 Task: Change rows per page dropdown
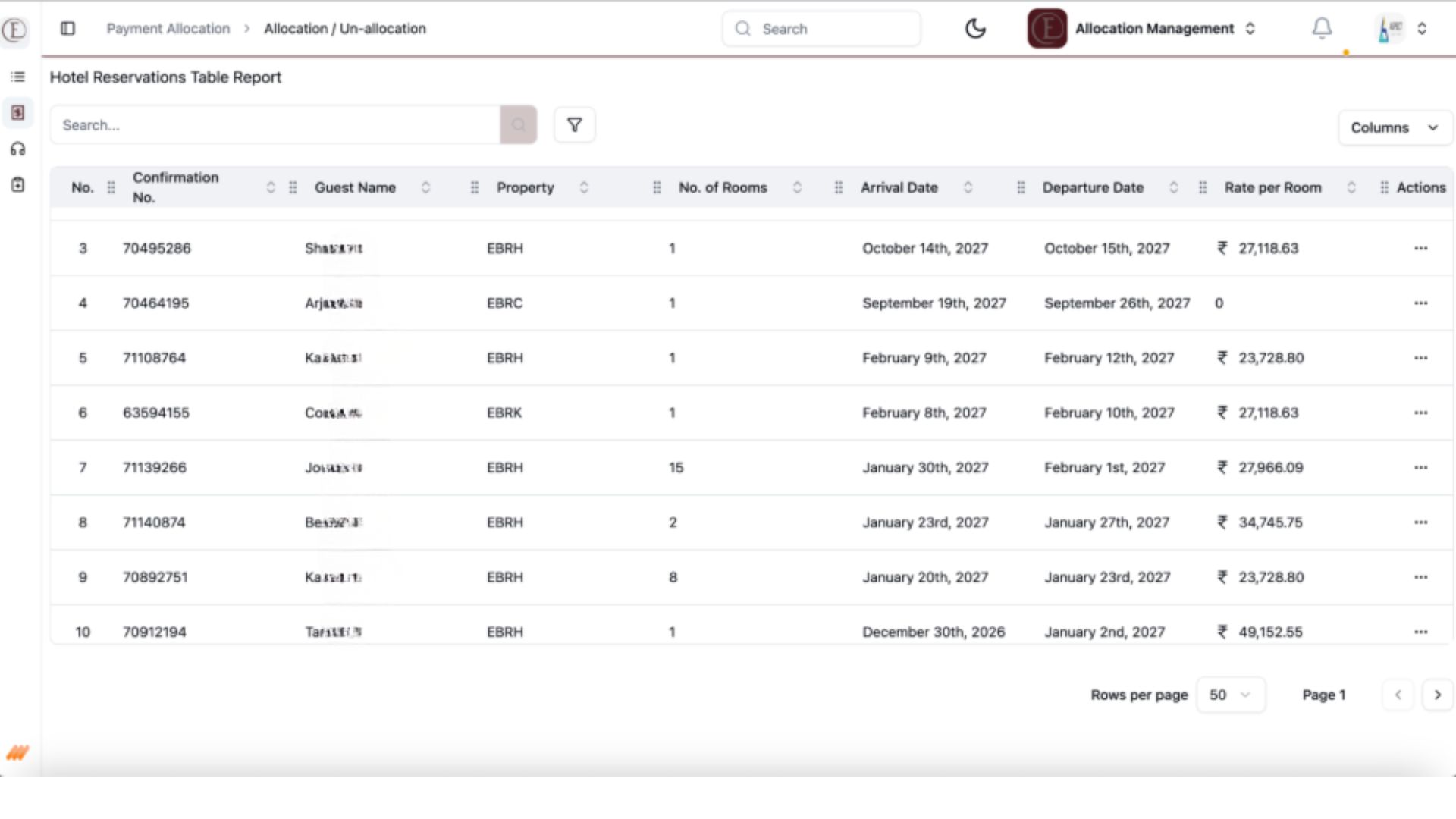(x=1230, y=695)
